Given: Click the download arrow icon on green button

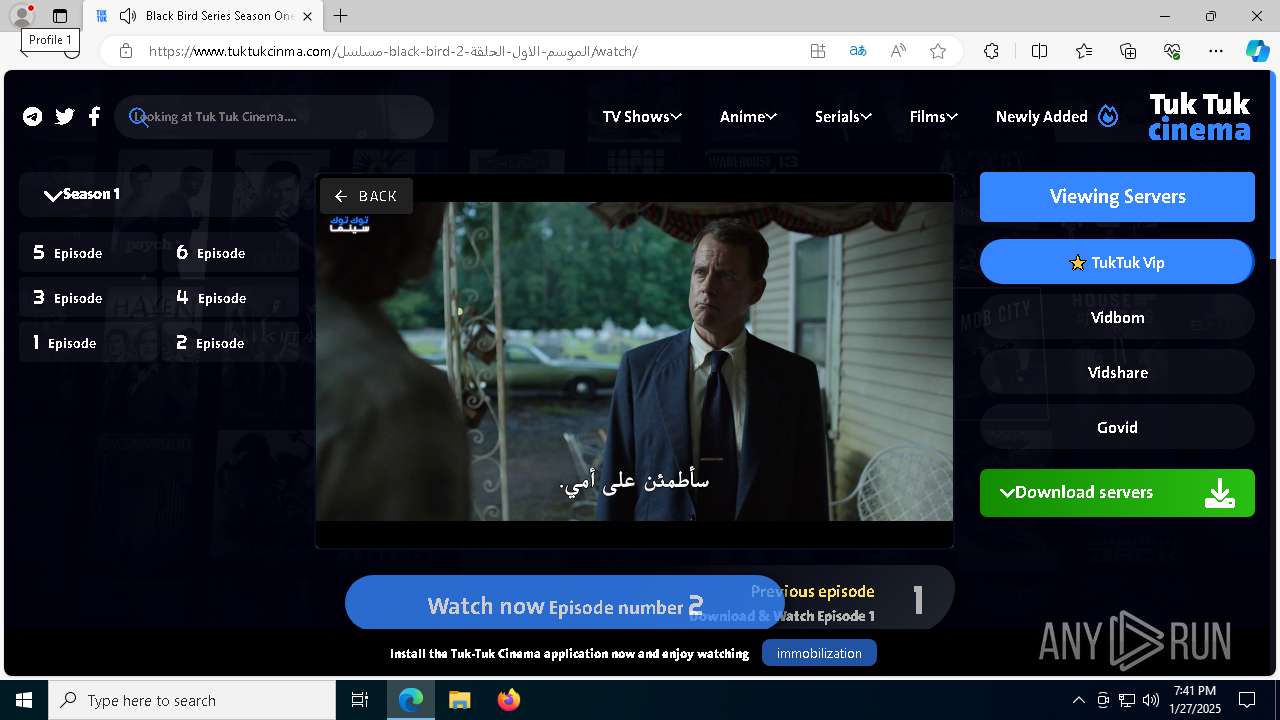Looking at the screenshot, I should [1220, 493].
